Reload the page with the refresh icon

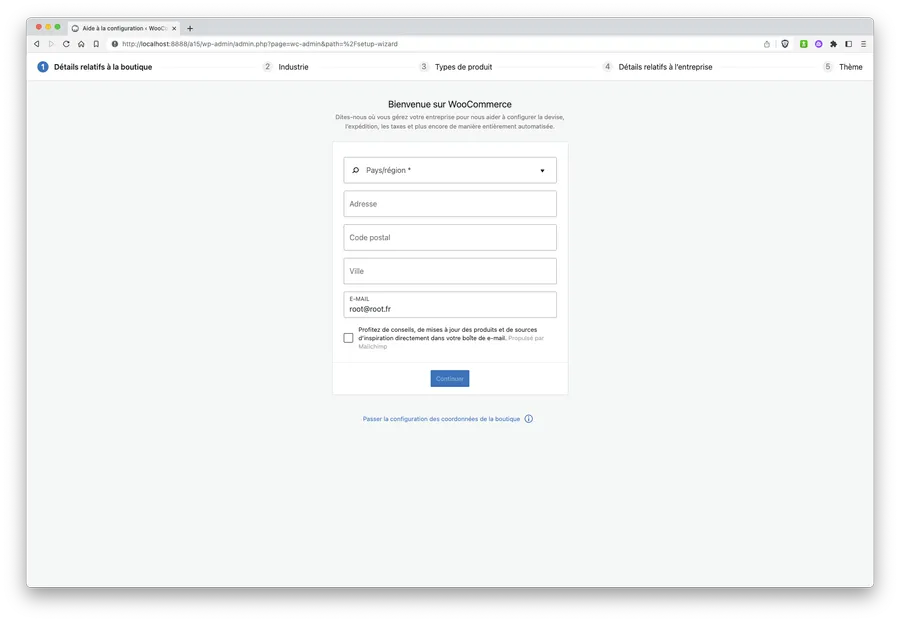pyautogui.click(x=66, y=44)
